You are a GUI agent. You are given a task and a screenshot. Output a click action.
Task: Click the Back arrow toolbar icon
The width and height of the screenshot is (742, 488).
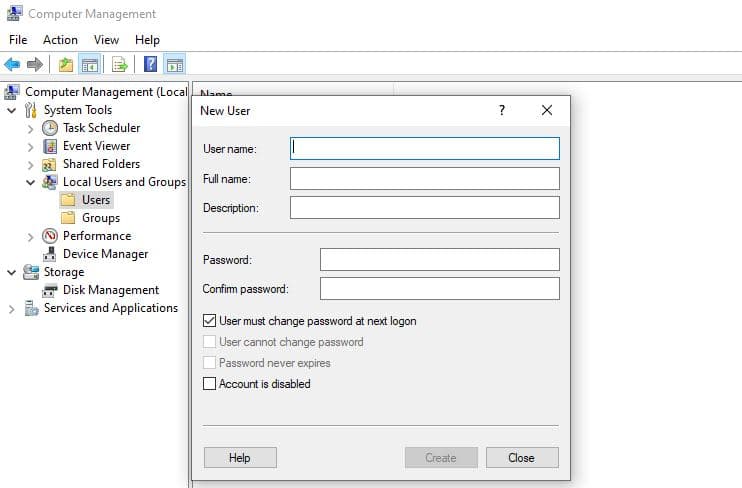pos(12,65)
